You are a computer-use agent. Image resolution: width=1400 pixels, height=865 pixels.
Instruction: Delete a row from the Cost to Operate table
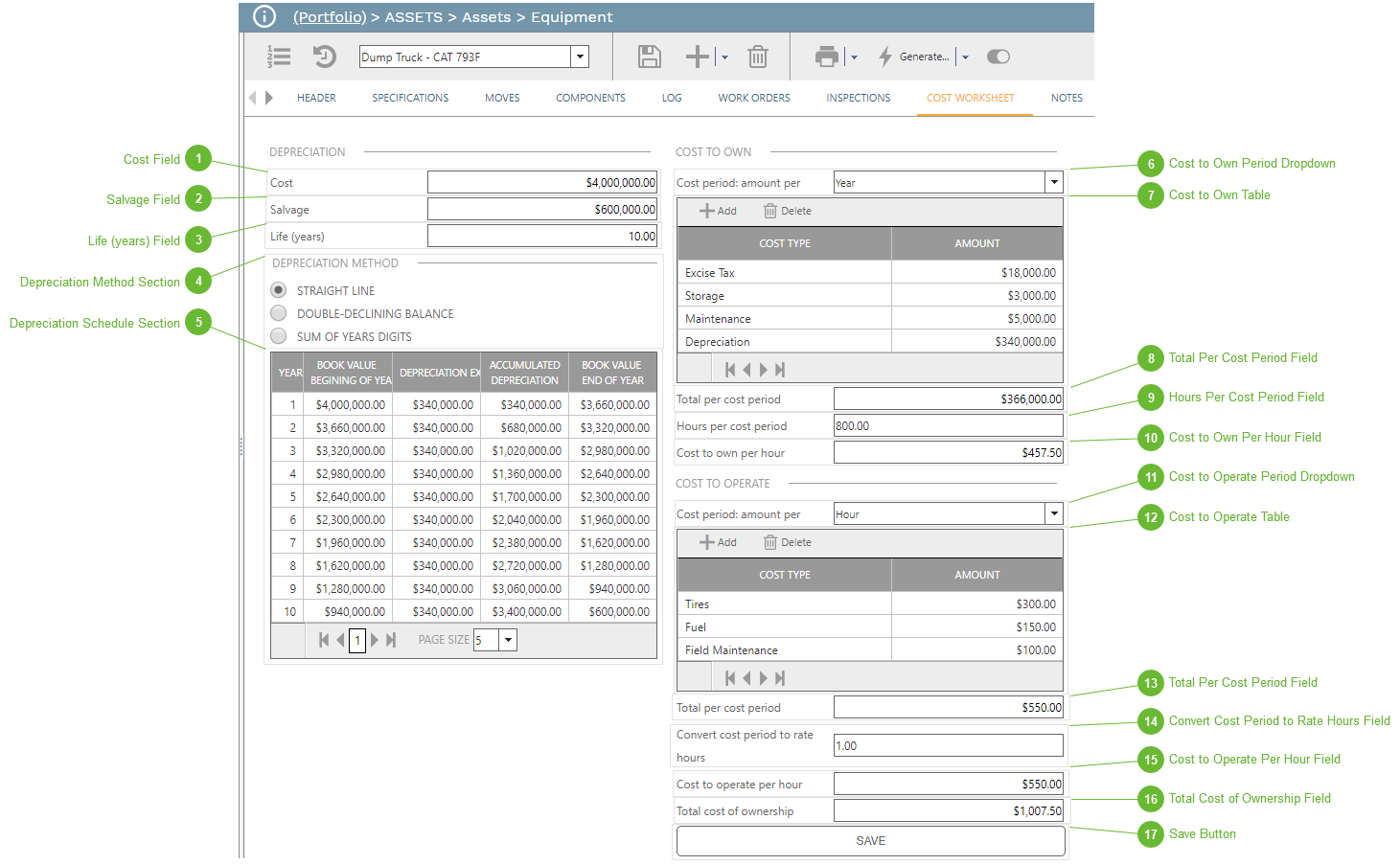pos(787,541)
